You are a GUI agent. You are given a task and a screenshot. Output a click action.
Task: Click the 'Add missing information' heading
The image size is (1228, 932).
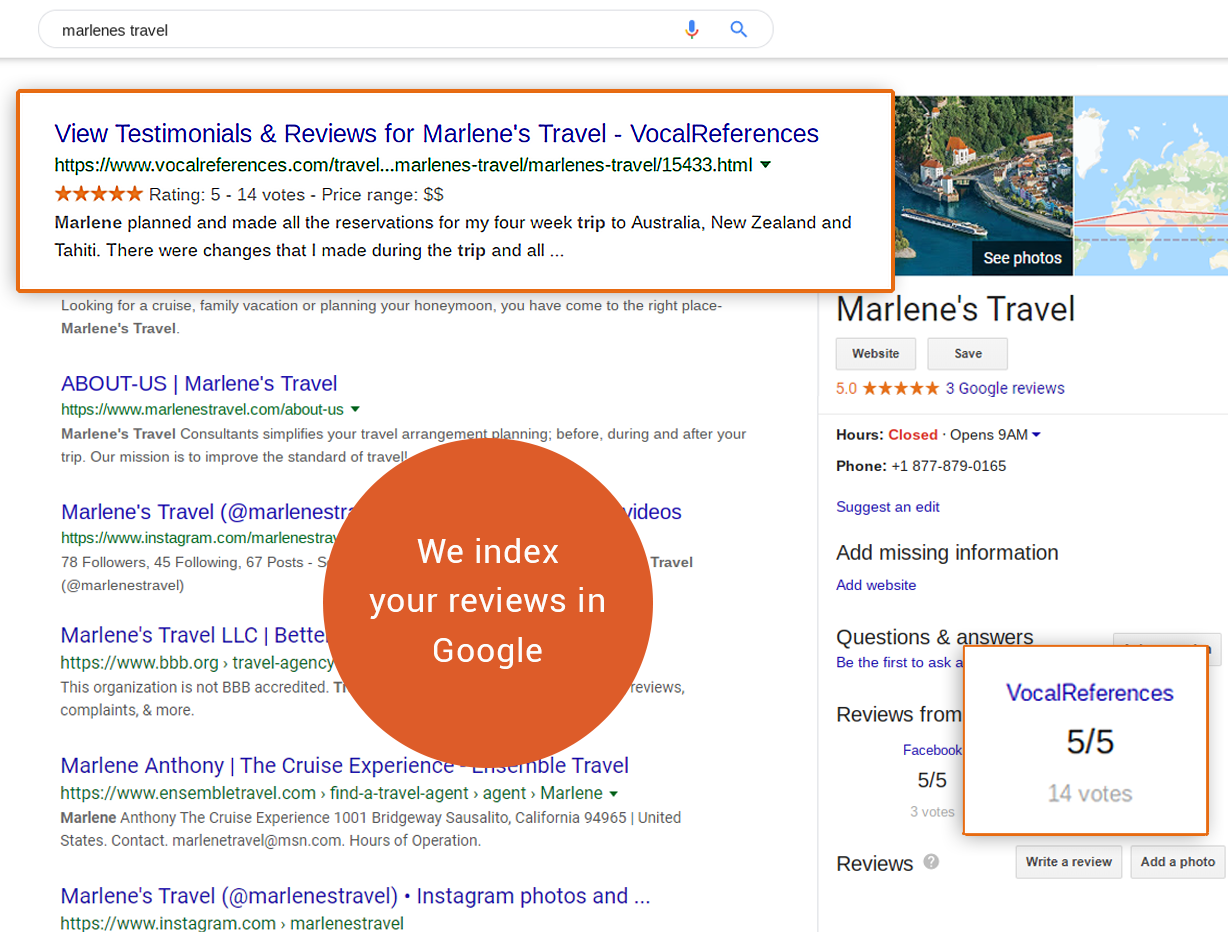click(x=947, y=553)
